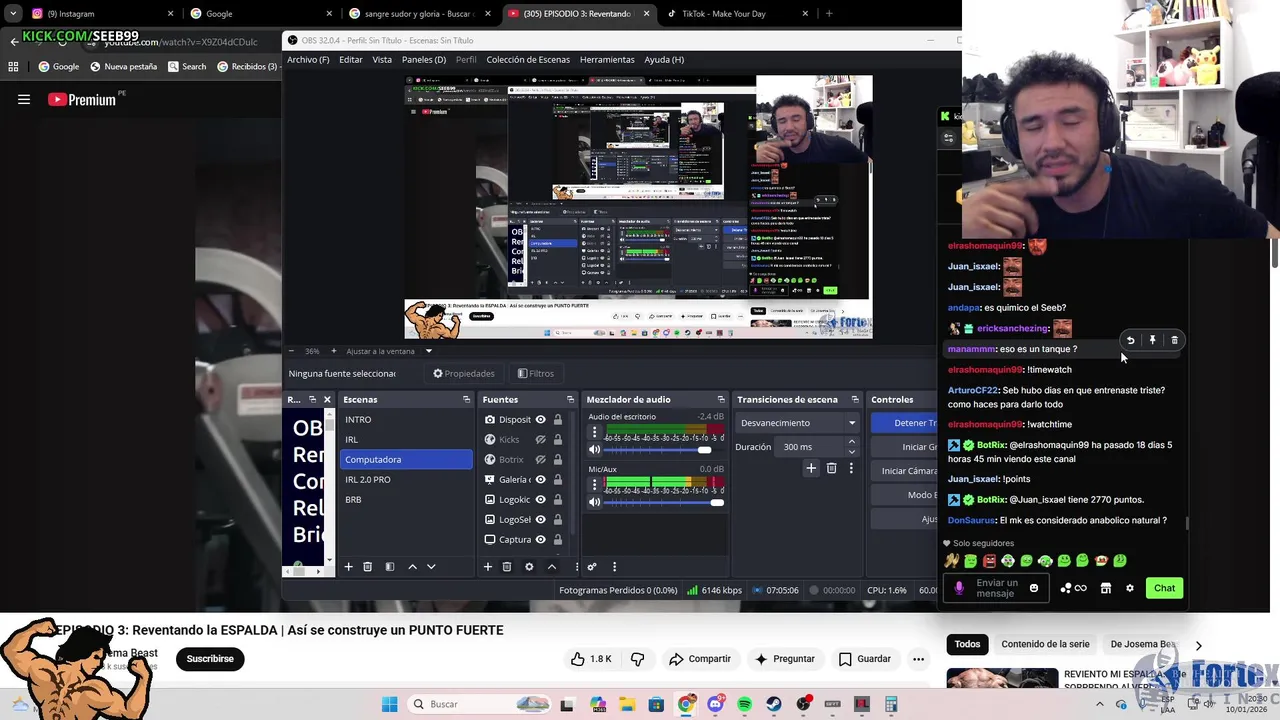Open YouTube hamburger guide menu

[x=24, y=99]
